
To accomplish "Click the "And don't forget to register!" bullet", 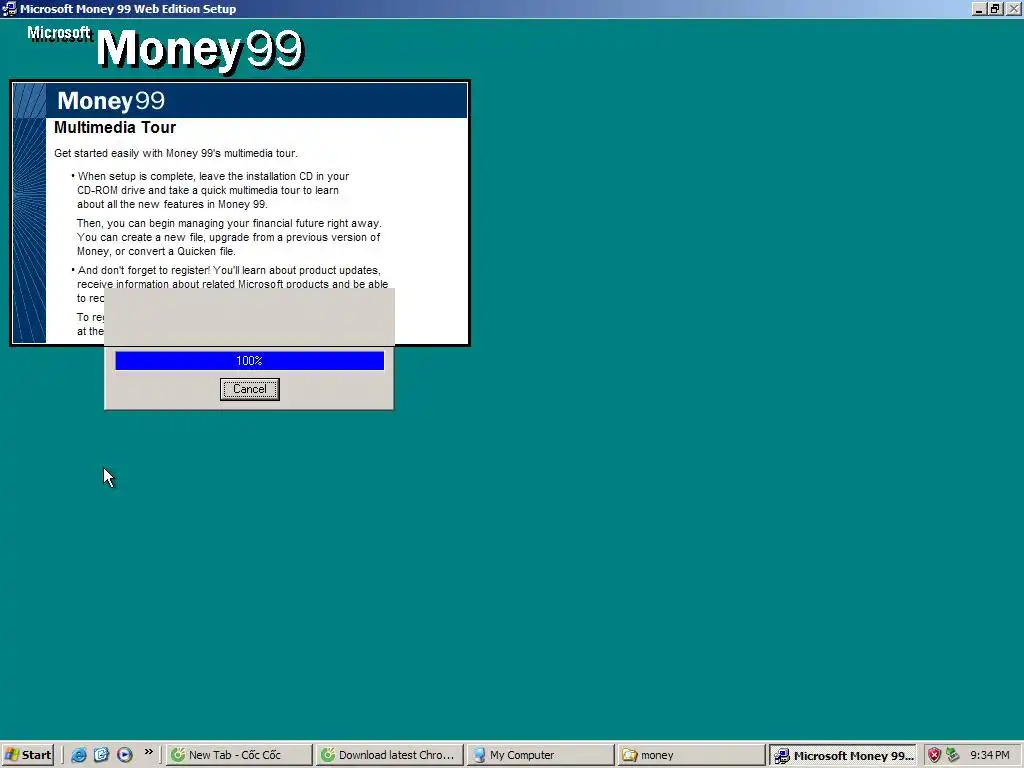I will click(x=229, y=270).
